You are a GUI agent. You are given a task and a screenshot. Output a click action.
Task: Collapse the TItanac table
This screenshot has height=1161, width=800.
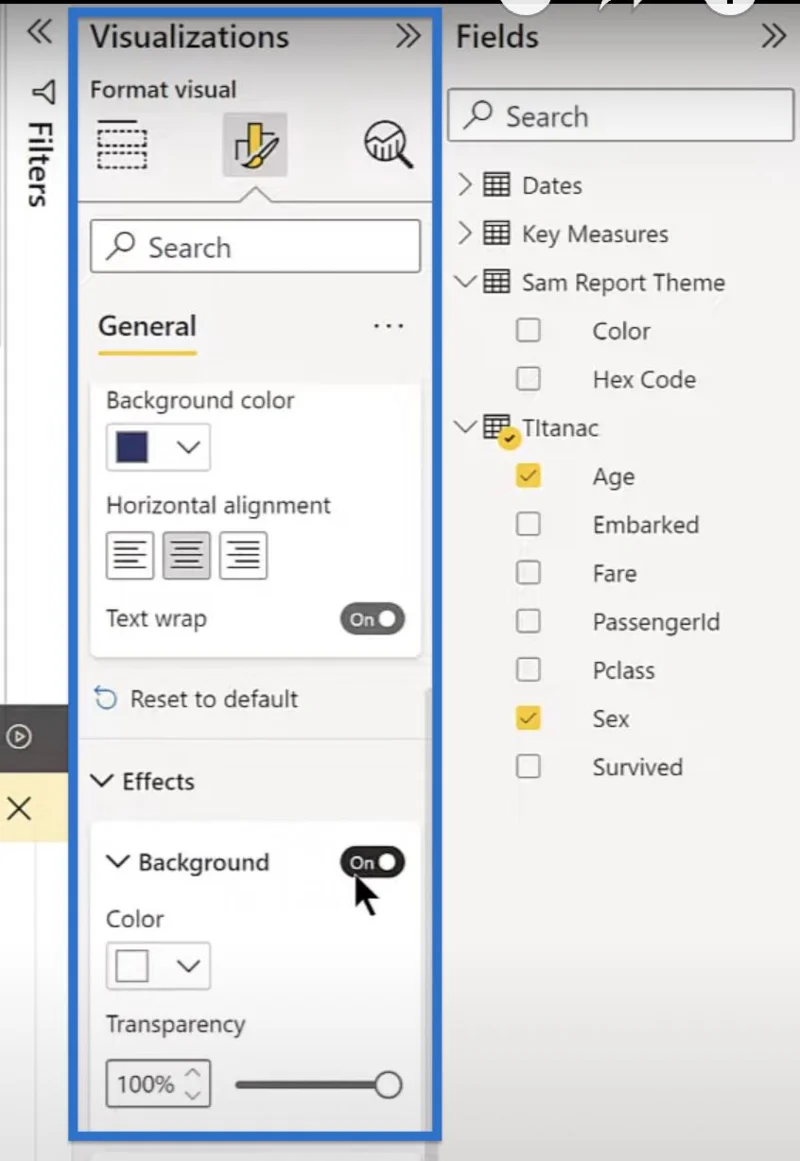point(465,426)
